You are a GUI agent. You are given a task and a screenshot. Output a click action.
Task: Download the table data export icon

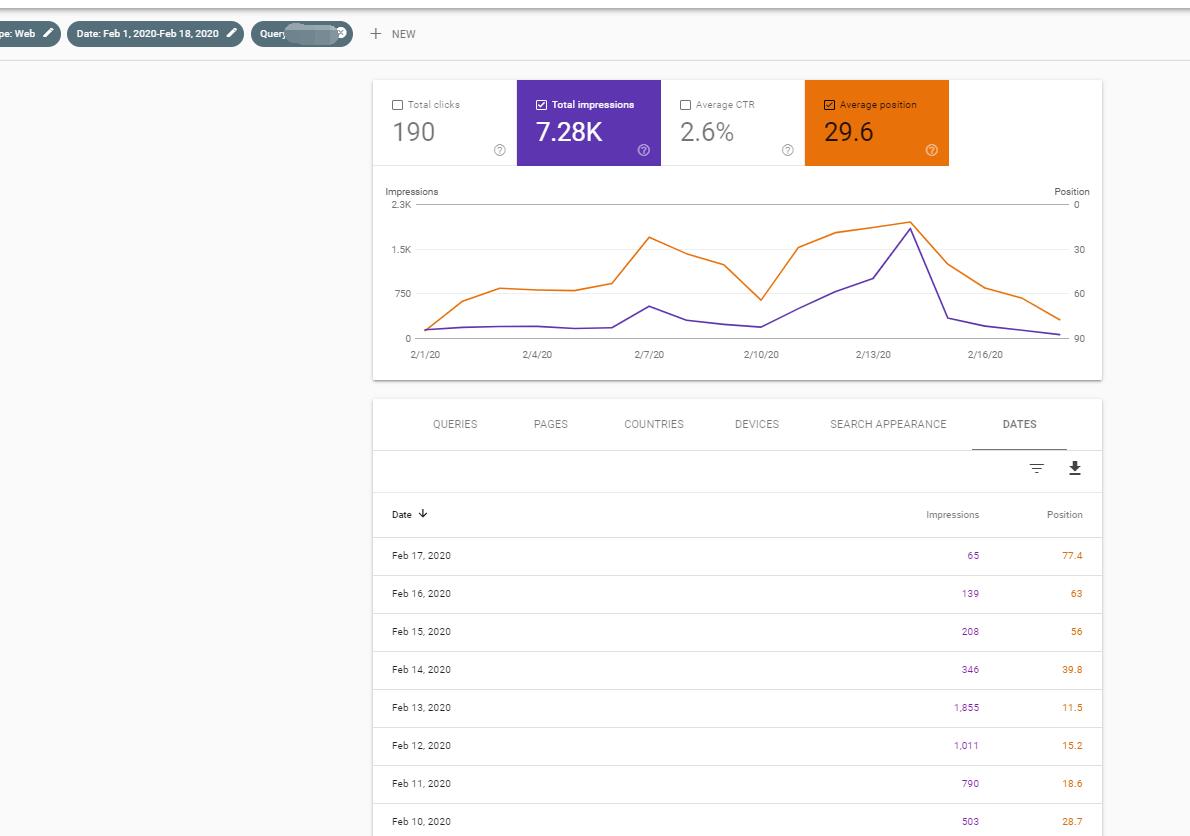1075,468
